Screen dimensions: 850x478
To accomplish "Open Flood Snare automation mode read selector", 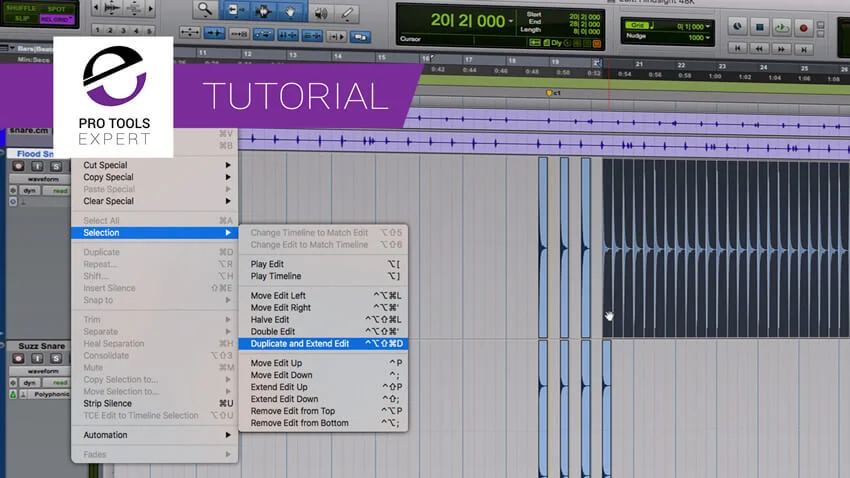I will (x=57, y=191).
